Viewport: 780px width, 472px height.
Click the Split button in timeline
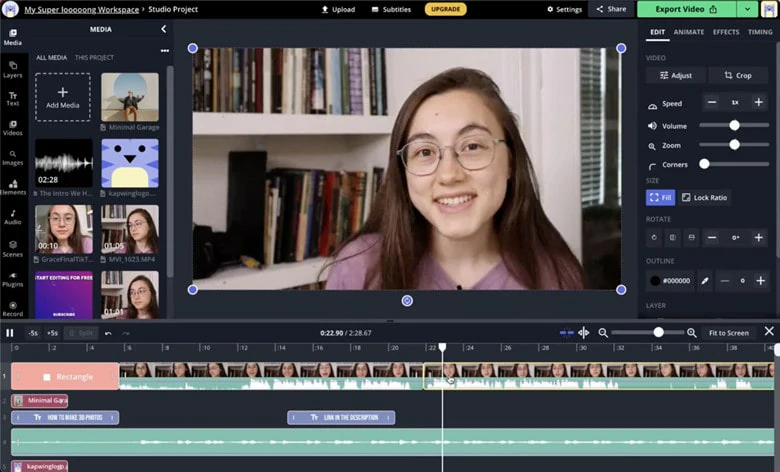tap(81, 333)
